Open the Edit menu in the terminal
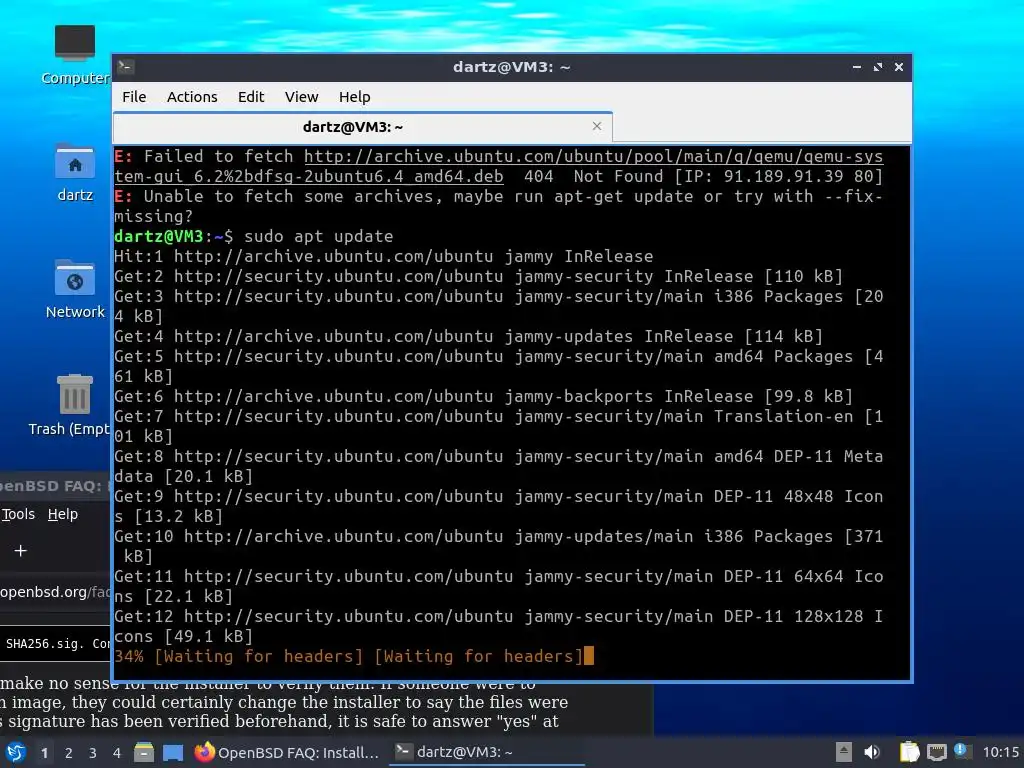1024x768 pixels. coord(251,97)
